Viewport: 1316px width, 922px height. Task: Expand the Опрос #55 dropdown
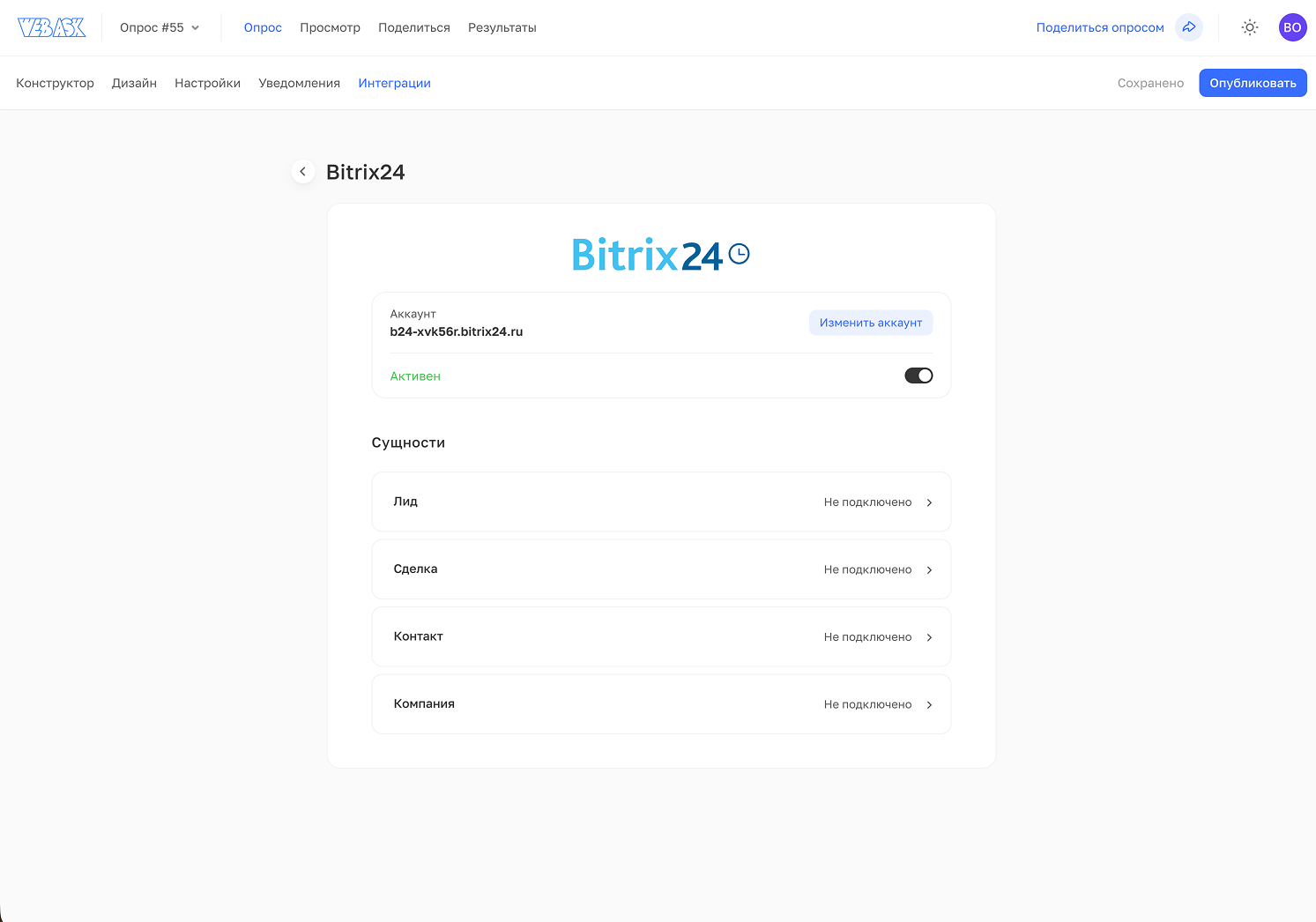[x=160, y=27]
